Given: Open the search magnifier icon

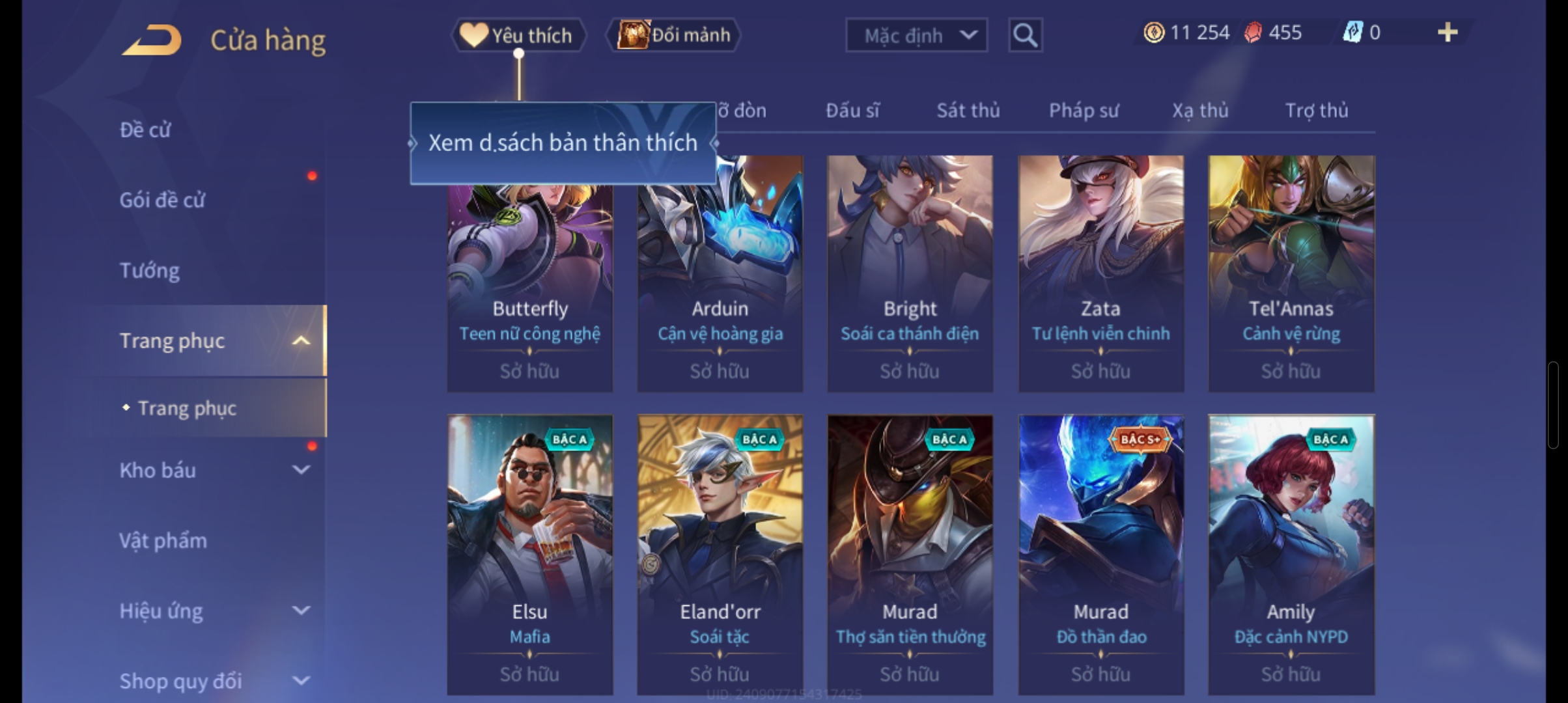Looking at the screenshot, I should [x=1025, y=35].
